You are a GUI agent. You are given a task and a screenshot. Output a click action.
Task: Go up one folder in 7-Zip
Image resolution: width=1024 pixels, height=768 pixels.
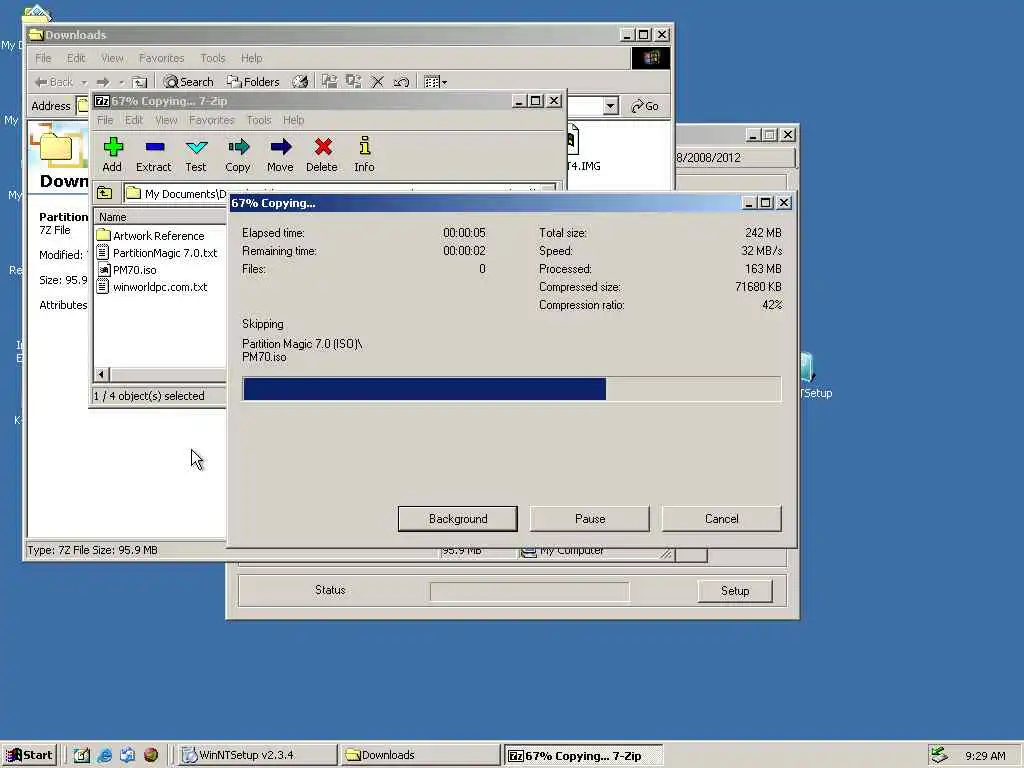point(104,193)
